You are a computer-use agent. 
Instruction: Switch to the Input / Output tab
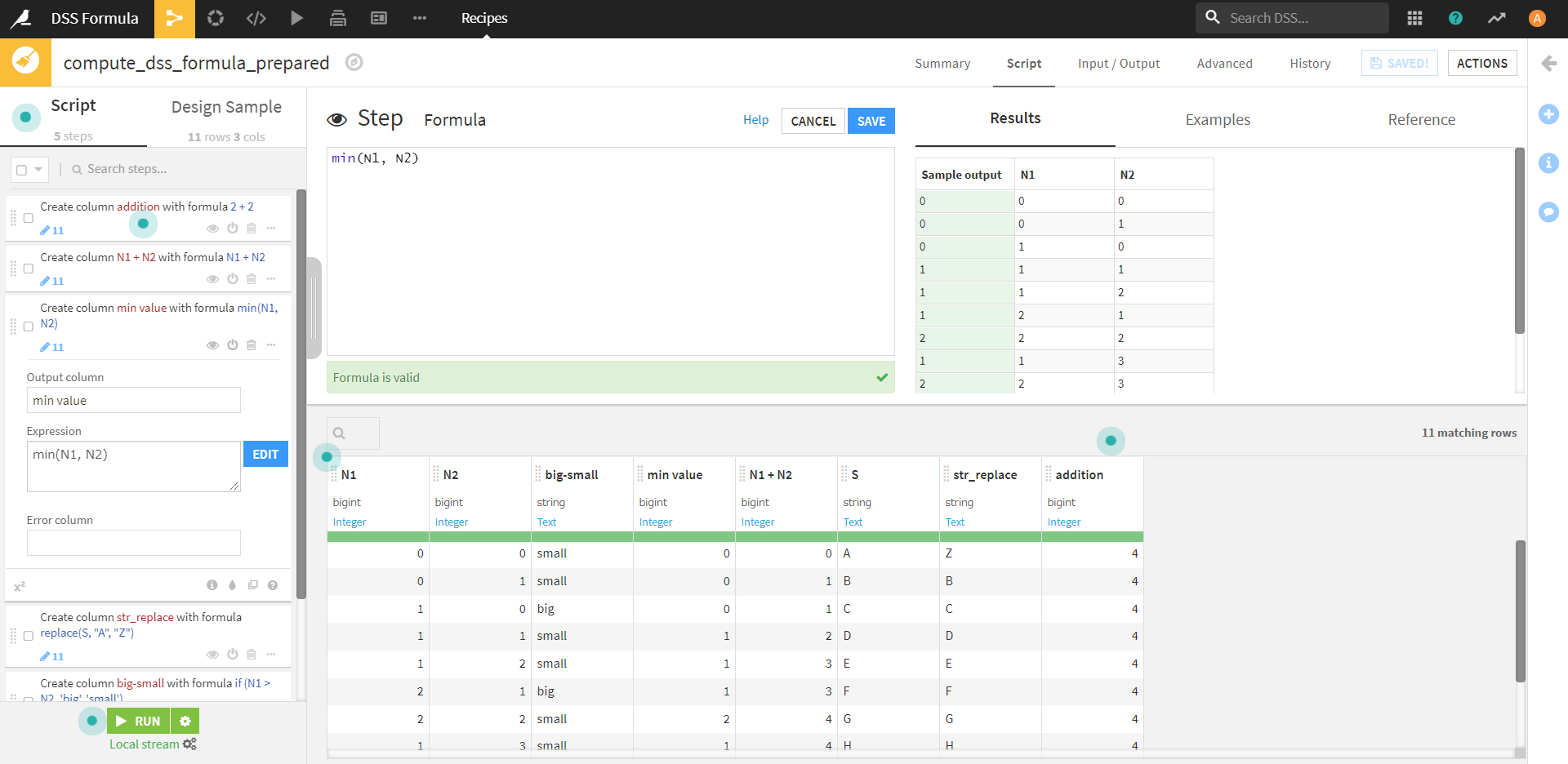[x=1119, y=63]
